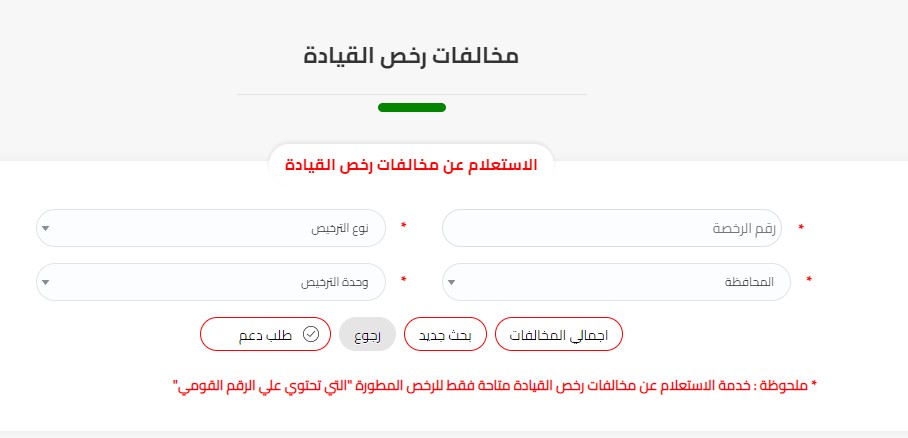Click the red asterisk beside المحافظة
This screenshot has height=438, width=908.
(808, 282)
